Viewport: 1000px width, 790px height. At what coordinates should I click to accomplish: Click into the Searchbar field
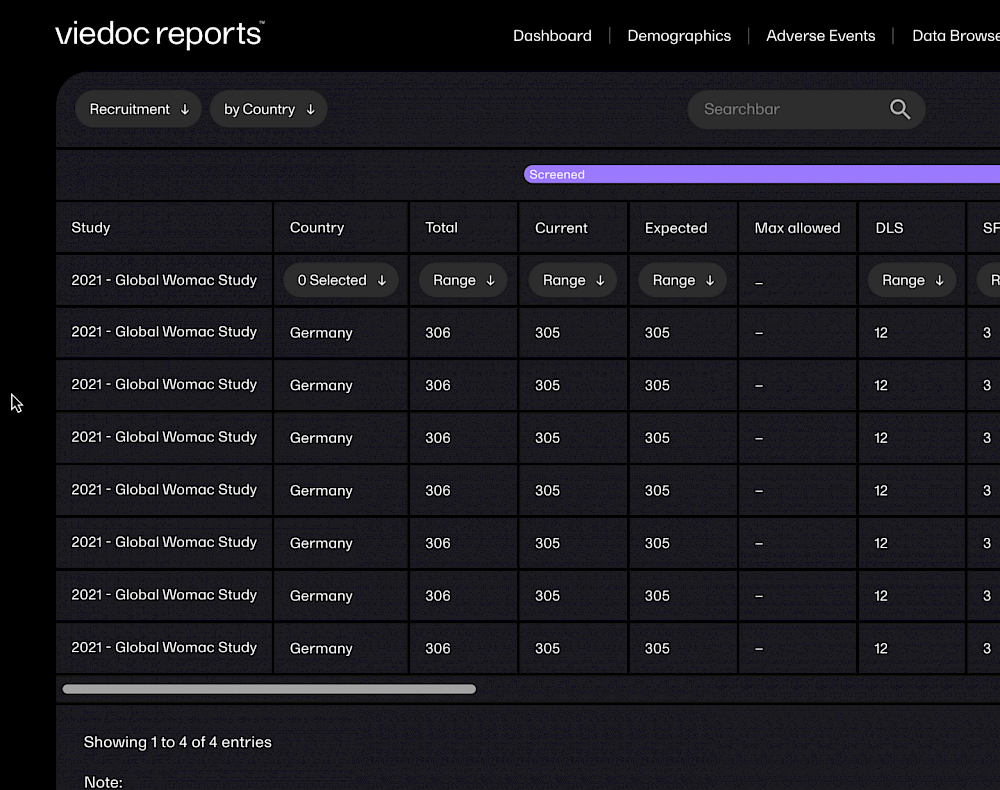(806, 109)
